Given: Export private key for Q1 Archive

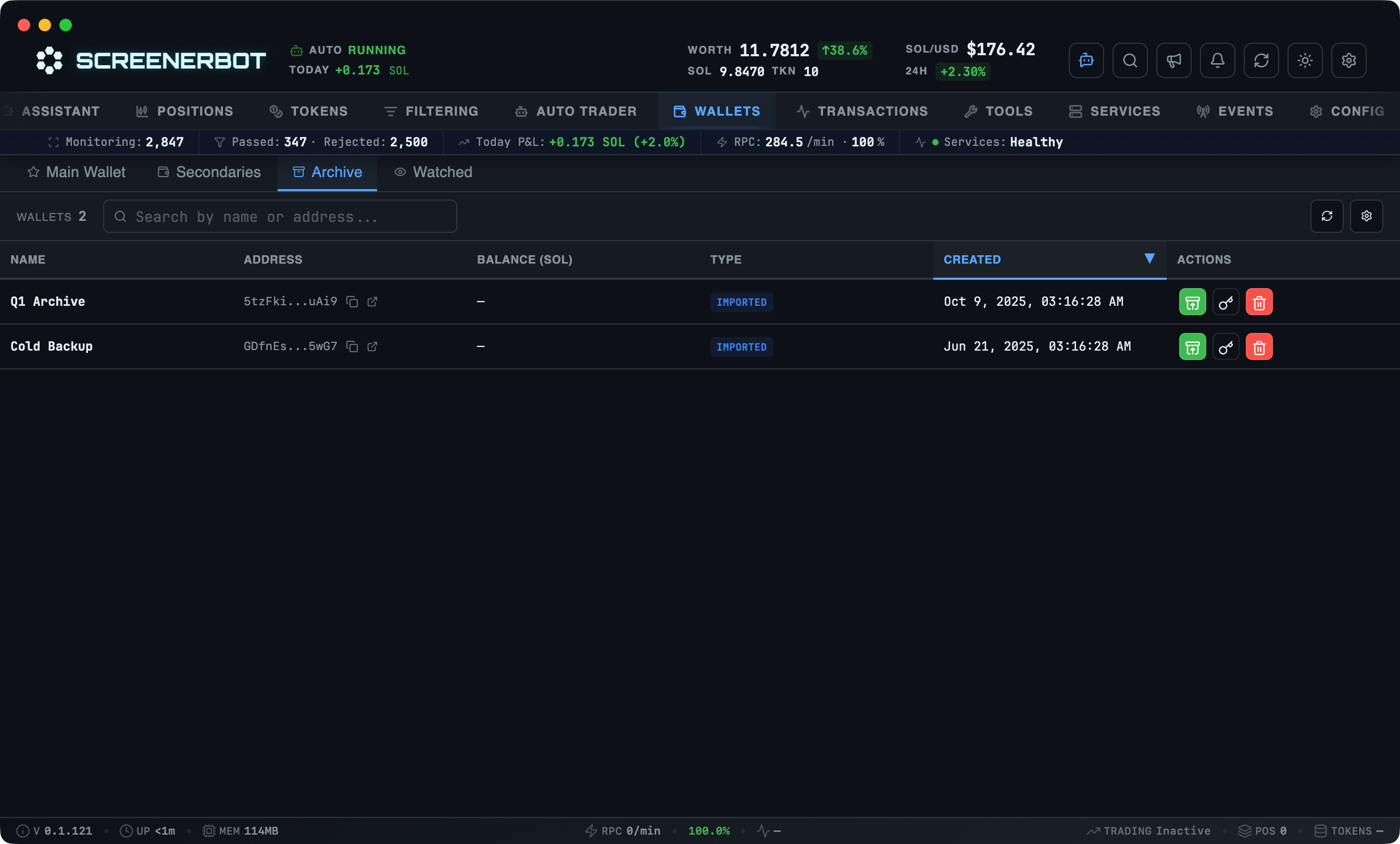Looking at the screenshot, I should 1226,302.
